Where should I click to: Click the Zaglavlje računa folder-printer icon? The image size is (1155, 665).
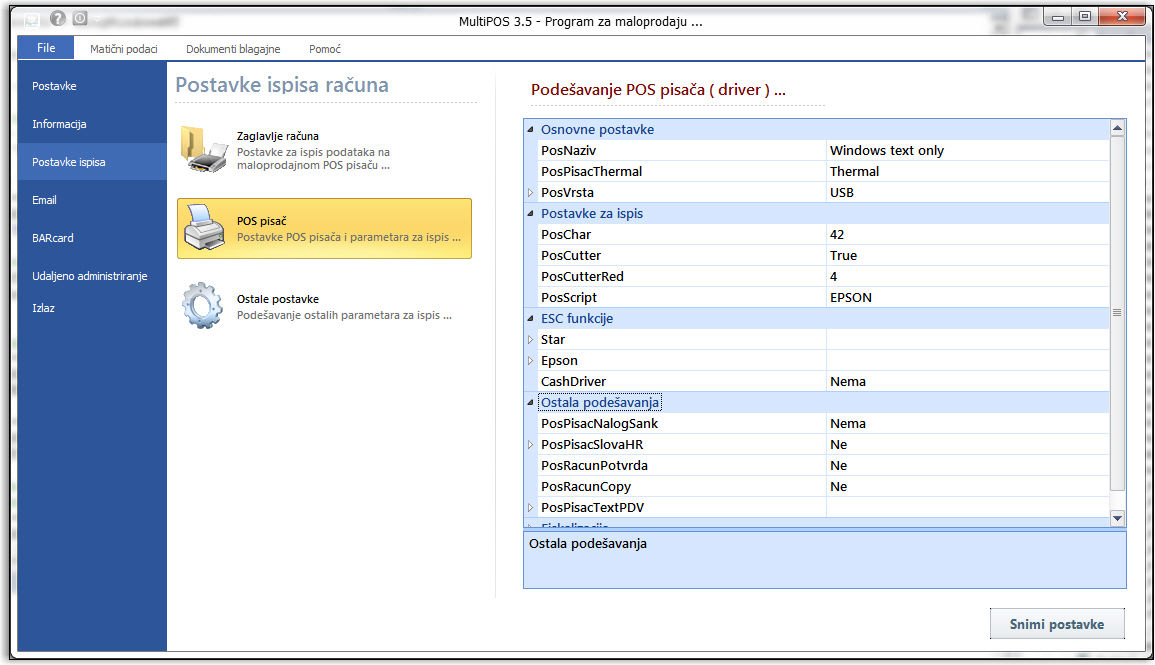(203, 149)
